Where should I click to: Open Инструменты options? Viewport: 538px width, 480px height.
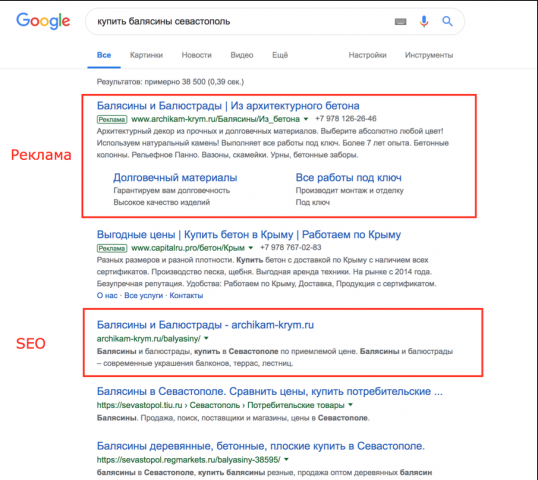tap(429, 55)
